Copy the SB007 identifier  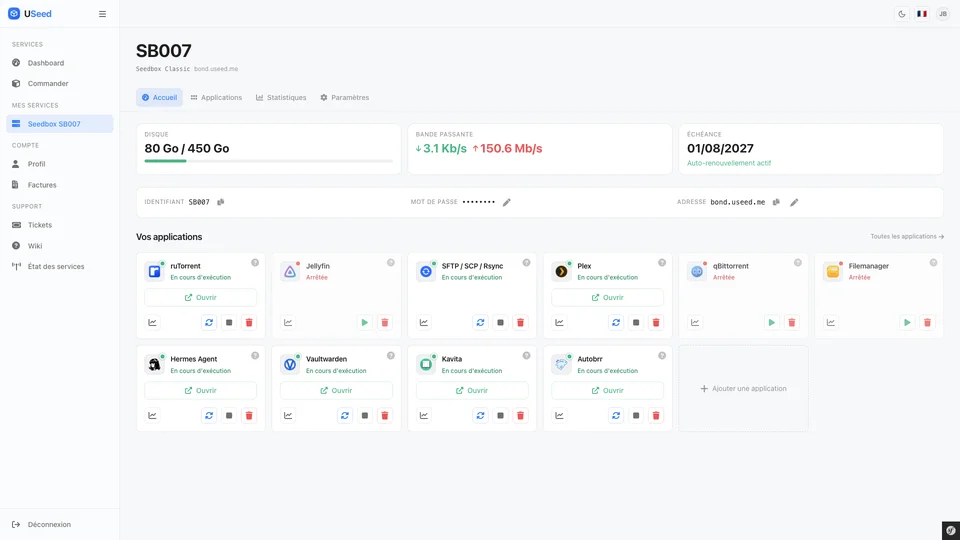tap(220, 202)
